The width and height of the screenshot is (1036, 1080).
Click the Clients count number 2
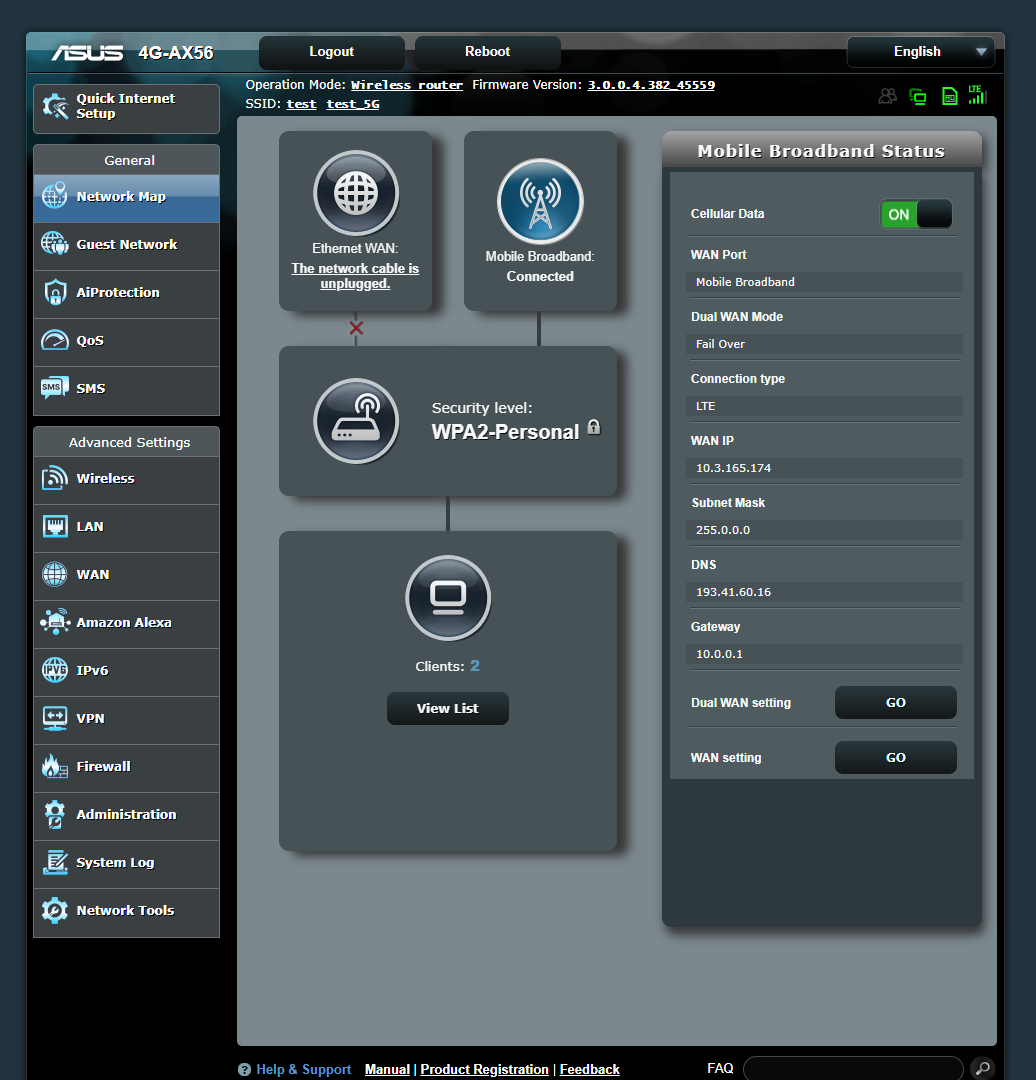(x=475, y=666)
